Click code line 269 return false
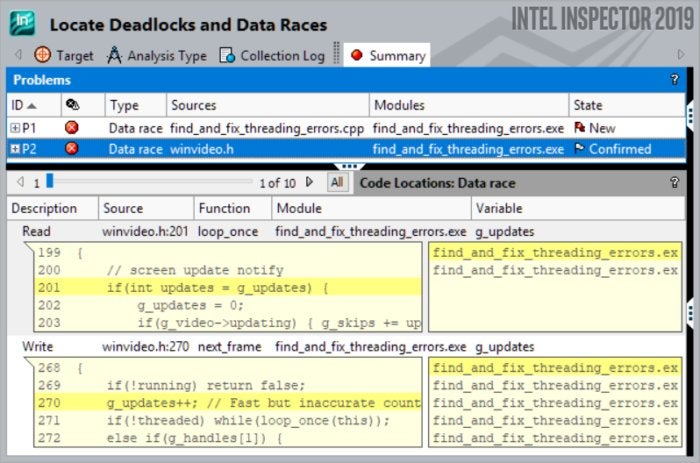Image resolution: width=700 pixels, height=463 pixels. click(x=228, y=385)
